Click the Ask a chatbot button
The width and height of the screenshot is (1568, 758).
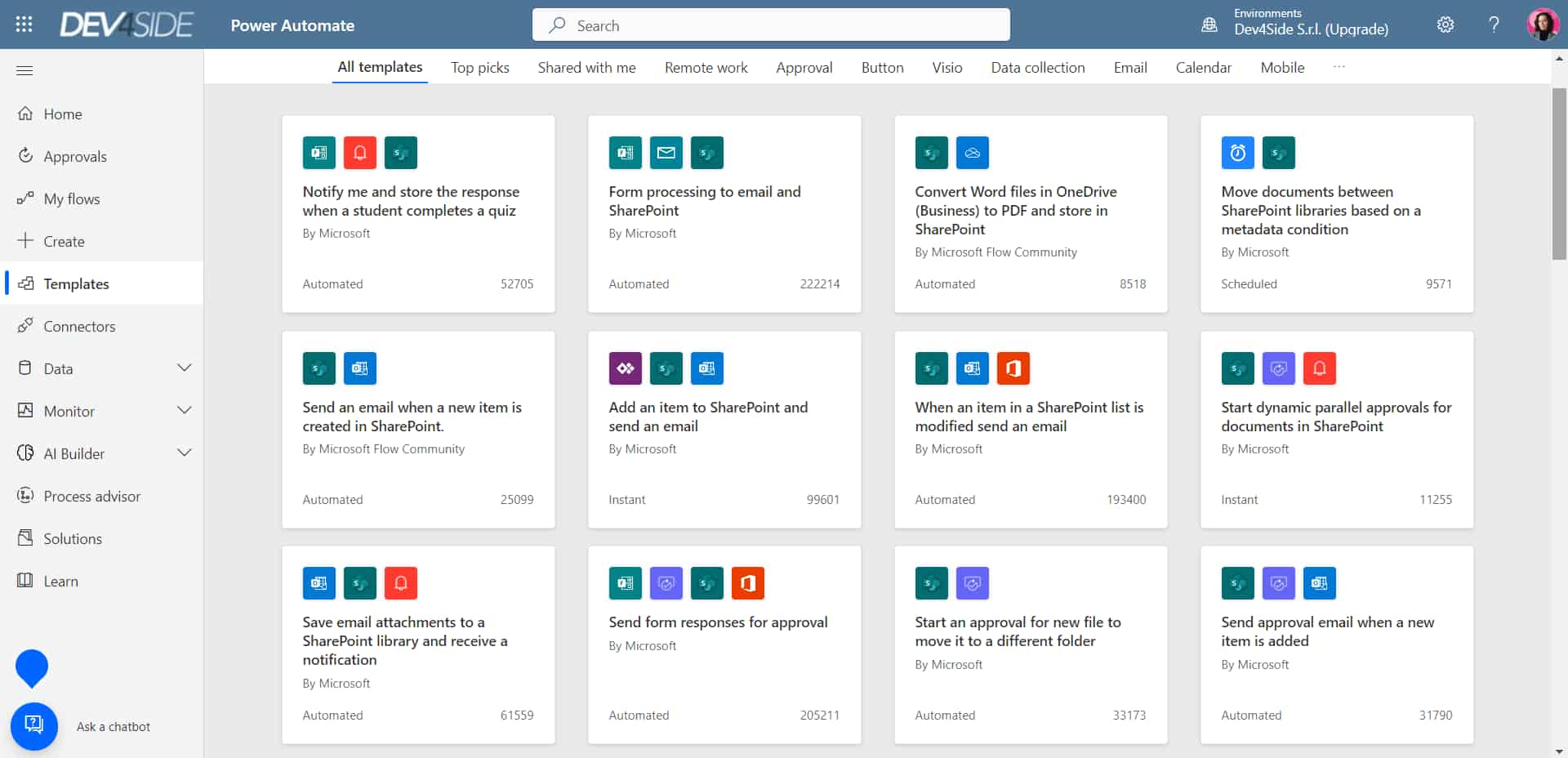click(x=34, y=725)
